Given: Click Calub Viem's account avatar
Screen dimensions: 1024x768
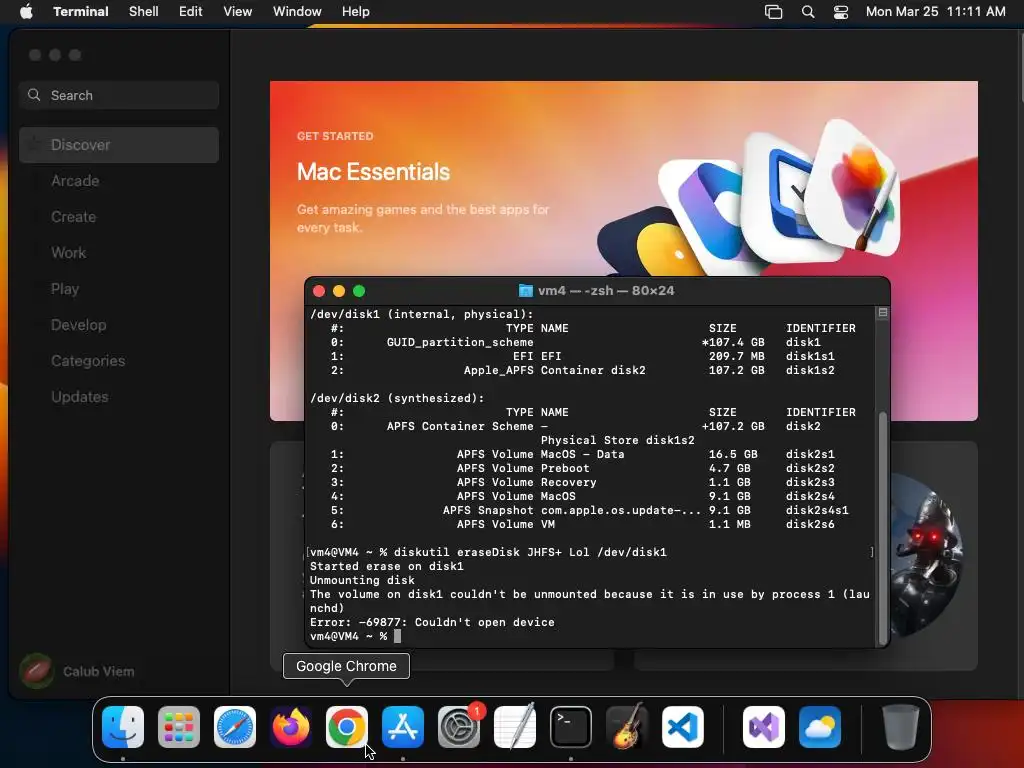Looking at the screenshot, I should [x=37, y=671].
